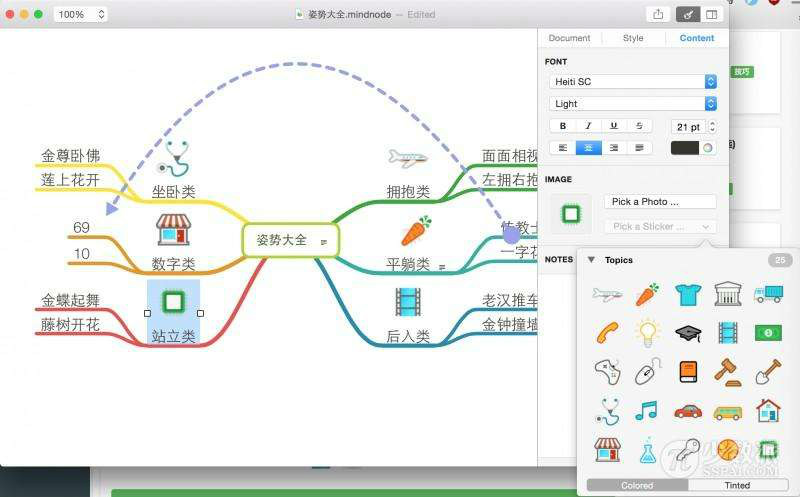Collapse the Topics sticker section triangle

(x=591, y=260)
